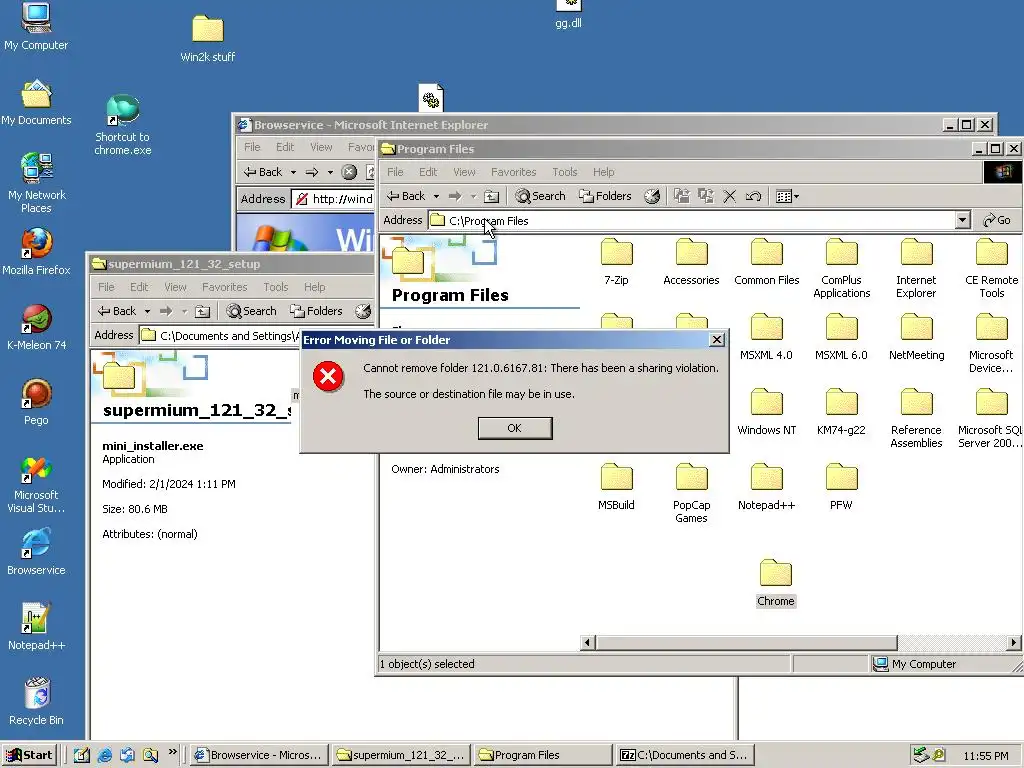Click the History icon in Program Files toolbar
Screen dimensions: 1024x768
tap(652, 196)
